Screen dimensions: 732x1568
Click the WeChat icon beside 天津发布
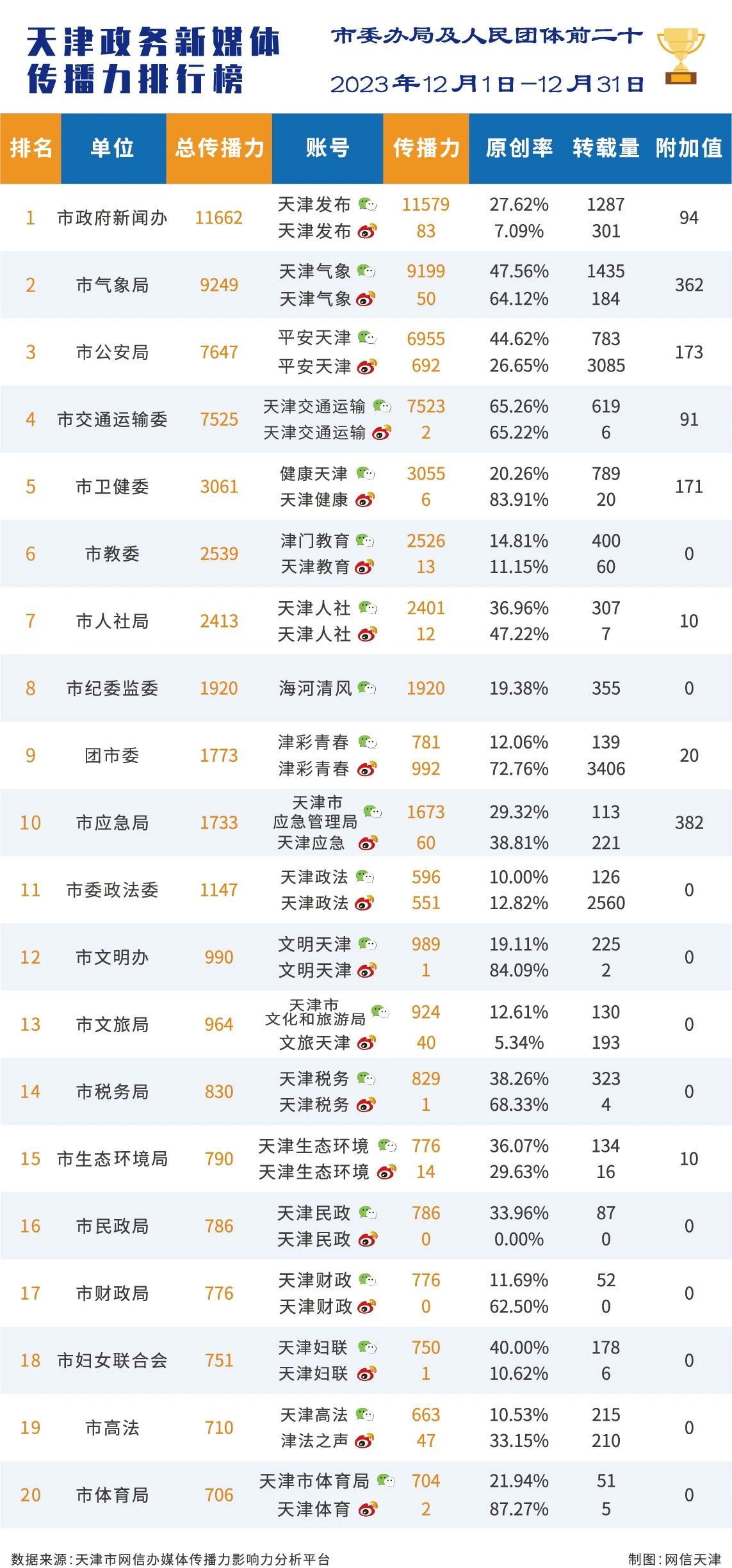click(x=367, y=205)
